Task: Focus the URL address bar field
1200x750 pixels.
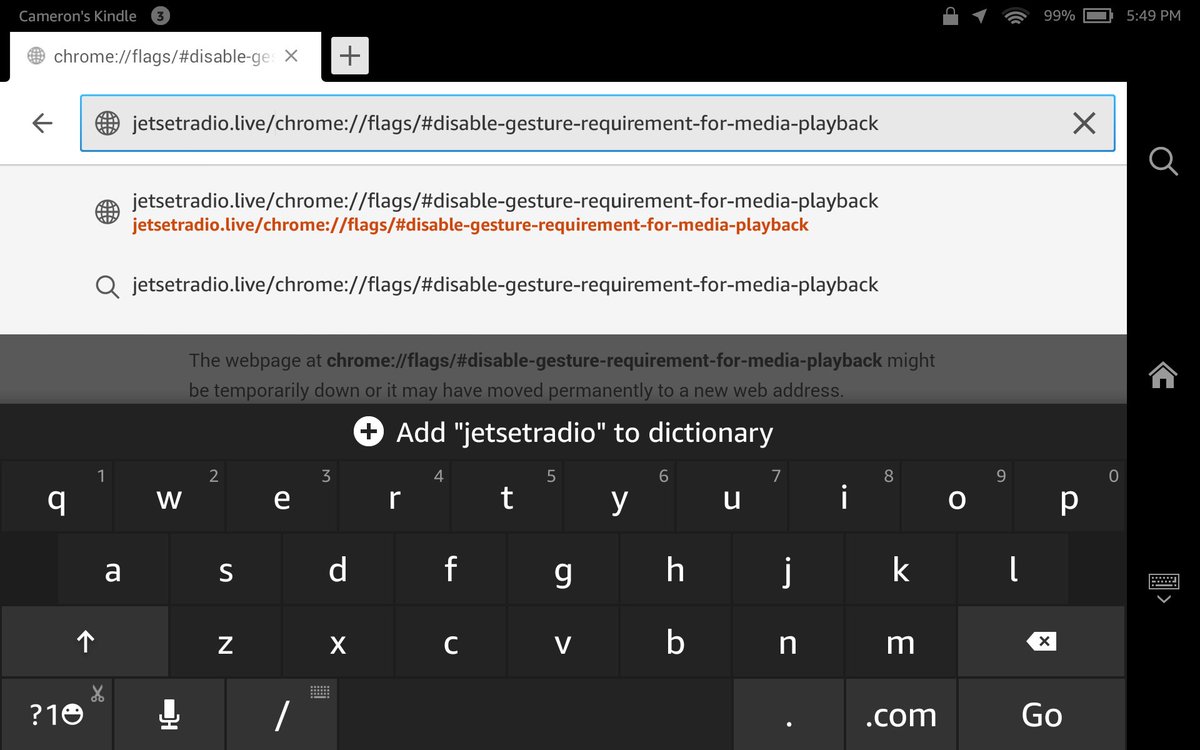Action: [597, 123]
